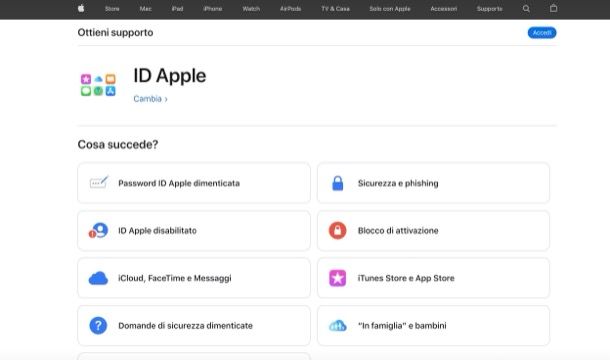Viewport: 610px width, 360px height.
Task: Click the blue iCloud cloud icon
Action: [98, 278]
